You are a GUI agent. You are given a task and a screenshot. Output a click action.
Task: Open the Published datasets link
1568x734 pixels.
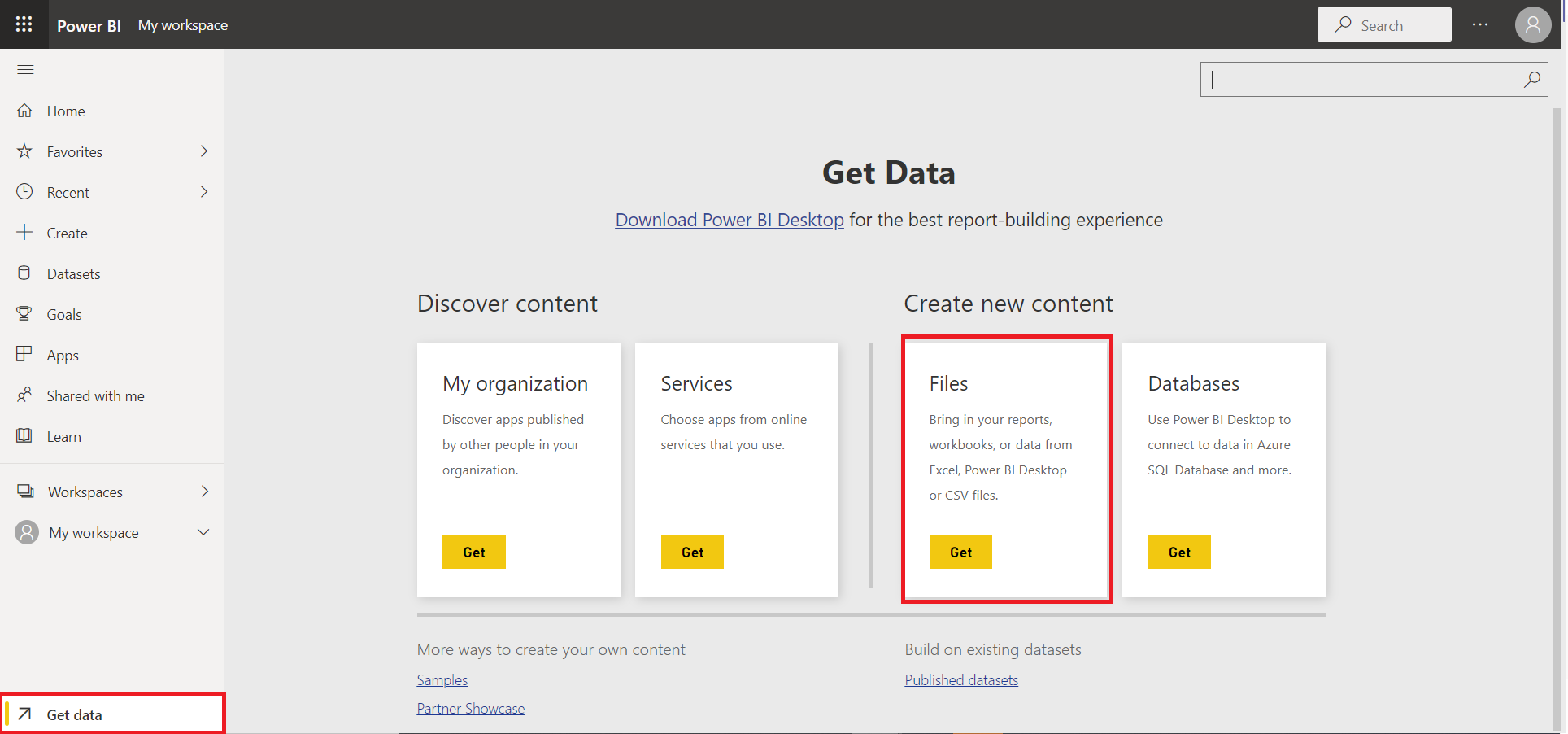[x=961, y=679]
